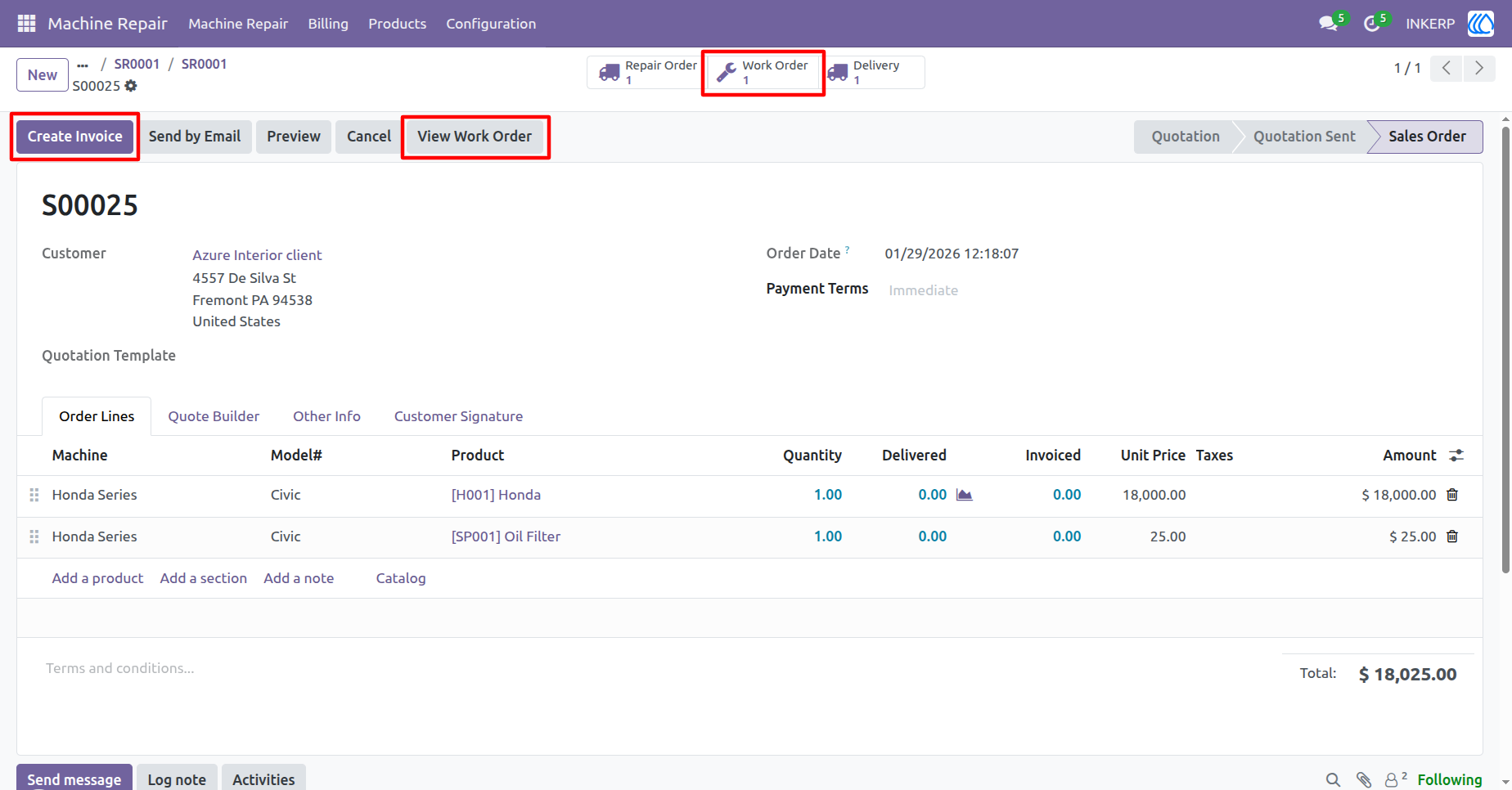Toggle Following status for this record
The image size is (1512, 790).
pyautogui.click(x=1450, y=779)
